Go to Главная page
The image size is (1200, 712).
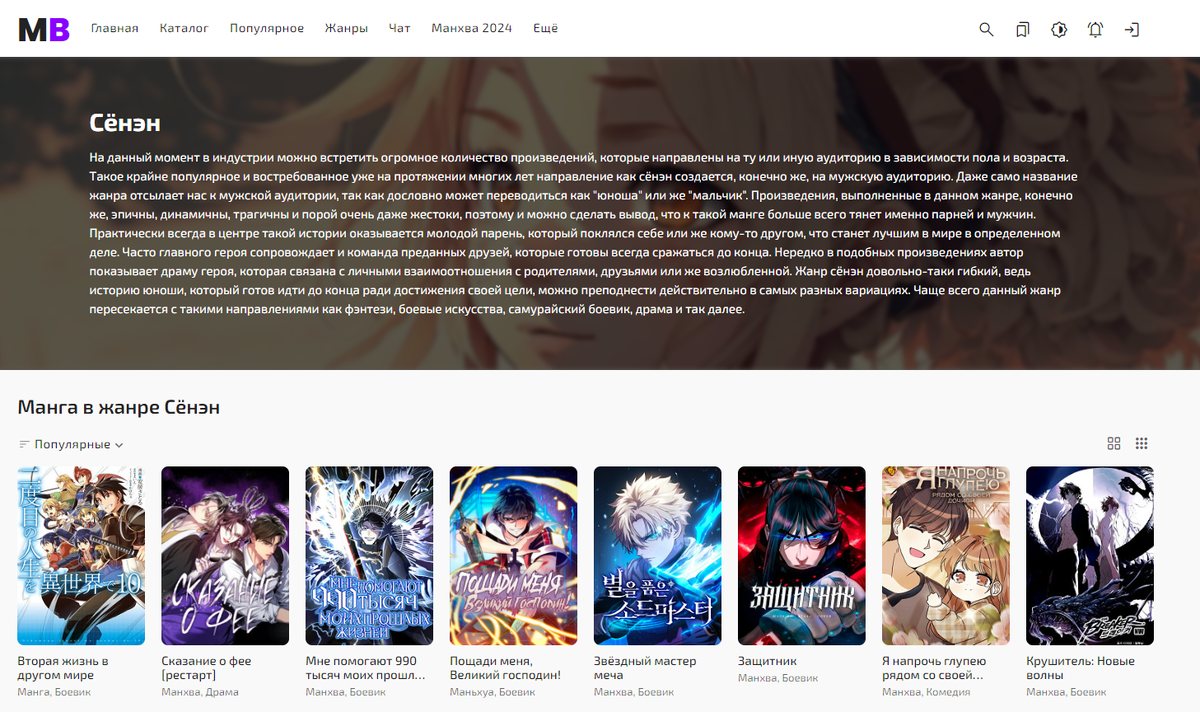[x=115, y=29]
